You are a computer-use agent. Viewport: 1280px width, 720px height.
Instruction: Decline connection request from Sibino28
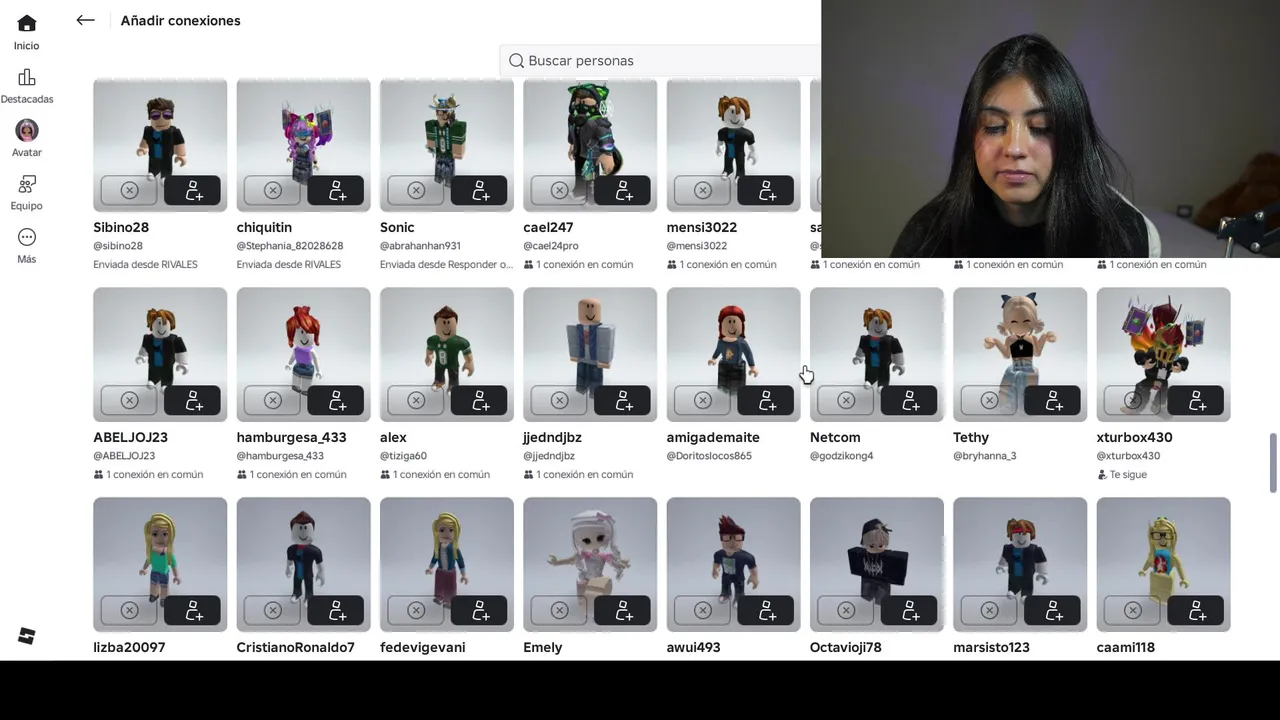(129, 190)
